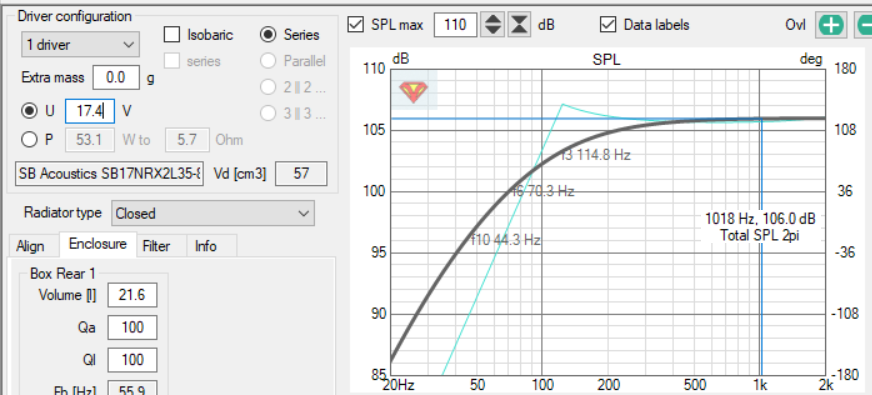Switch to the Filter tab
Image resolution: width=872 pixels, height=395 pixels.
click(156, 246)
